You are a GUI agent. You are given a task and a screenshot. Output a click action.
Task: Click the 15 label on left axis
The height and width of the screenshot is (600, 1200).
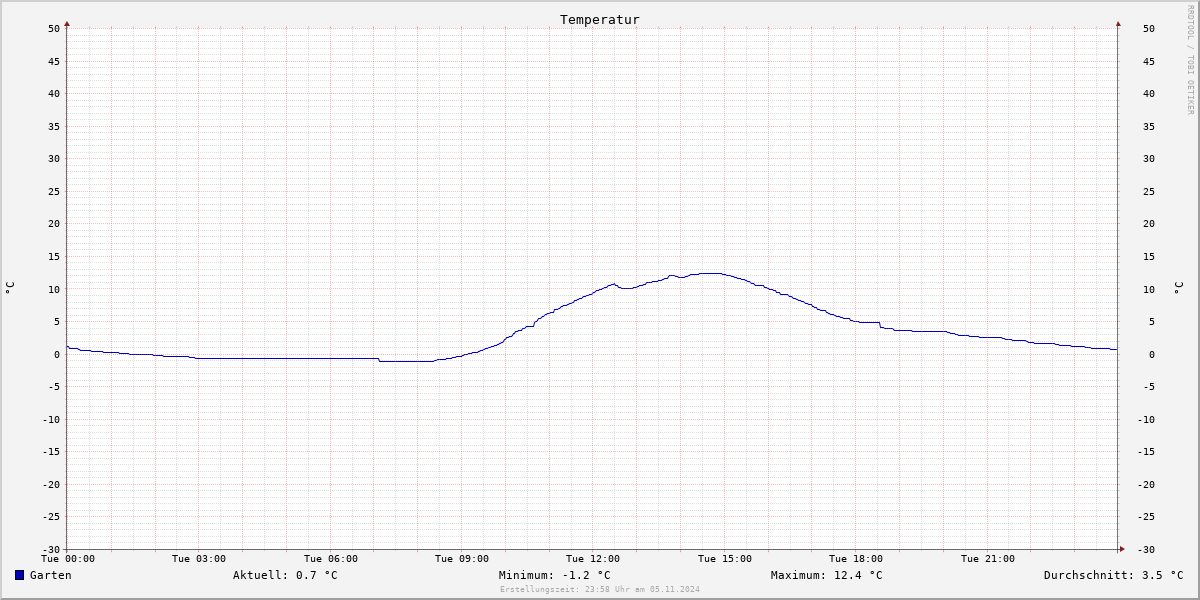tap(54, 256)
